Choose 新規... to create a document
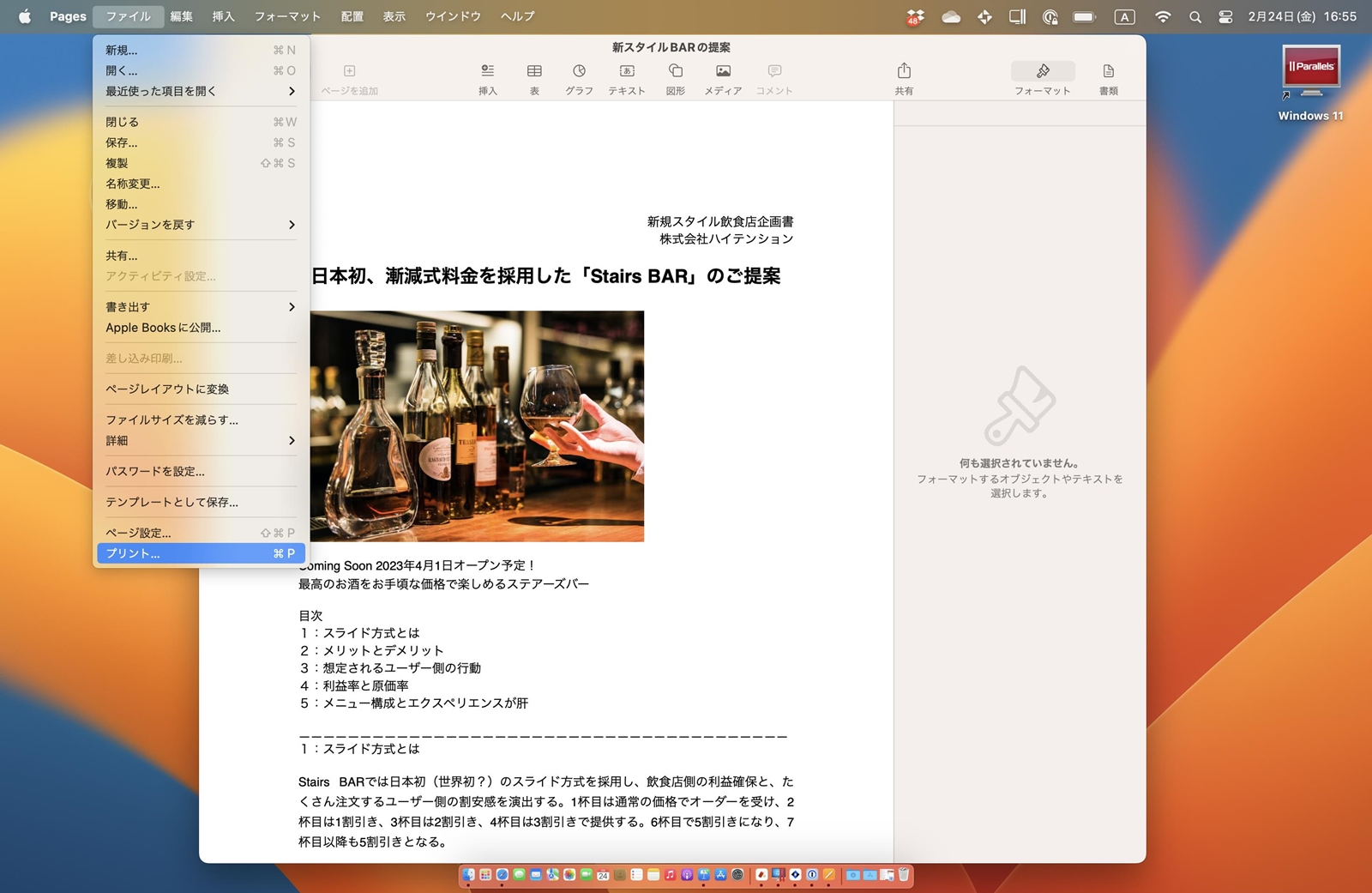The width and height of the screenshot is (1372, 893). tap(201, 50)
